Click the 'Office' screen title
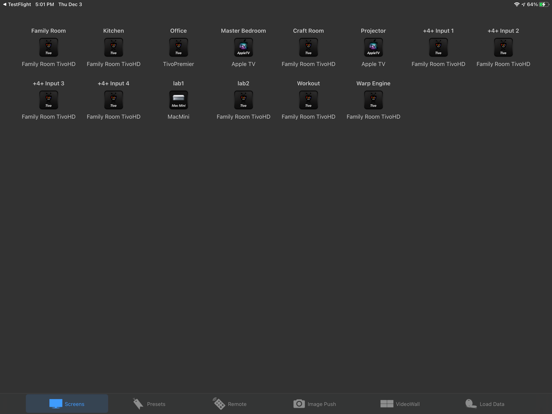 [x=178, y=31]
